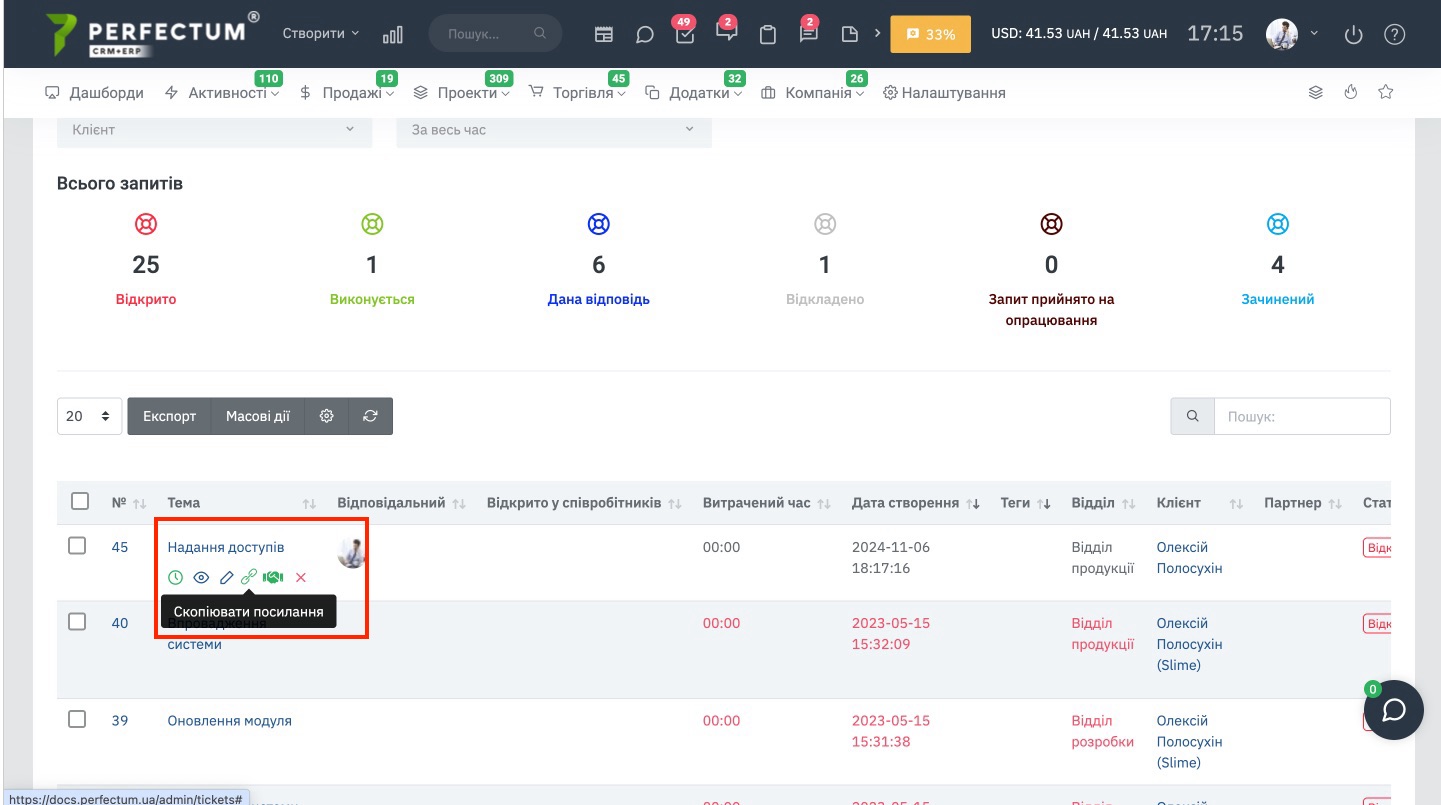Screen dimensions: 1441x805
Task: Expand the Проекти menu
Action: click(462, 93)
